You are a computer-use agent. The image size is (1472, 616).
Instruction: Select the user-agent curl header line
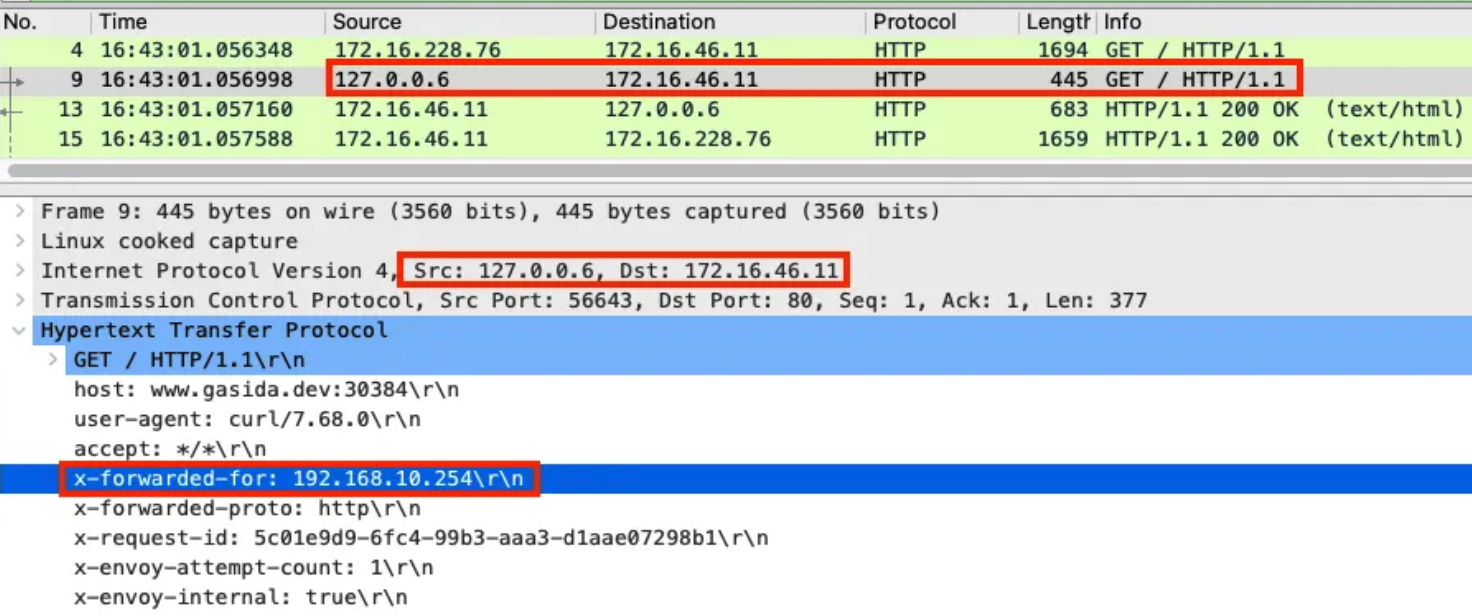tap(736, 419)
